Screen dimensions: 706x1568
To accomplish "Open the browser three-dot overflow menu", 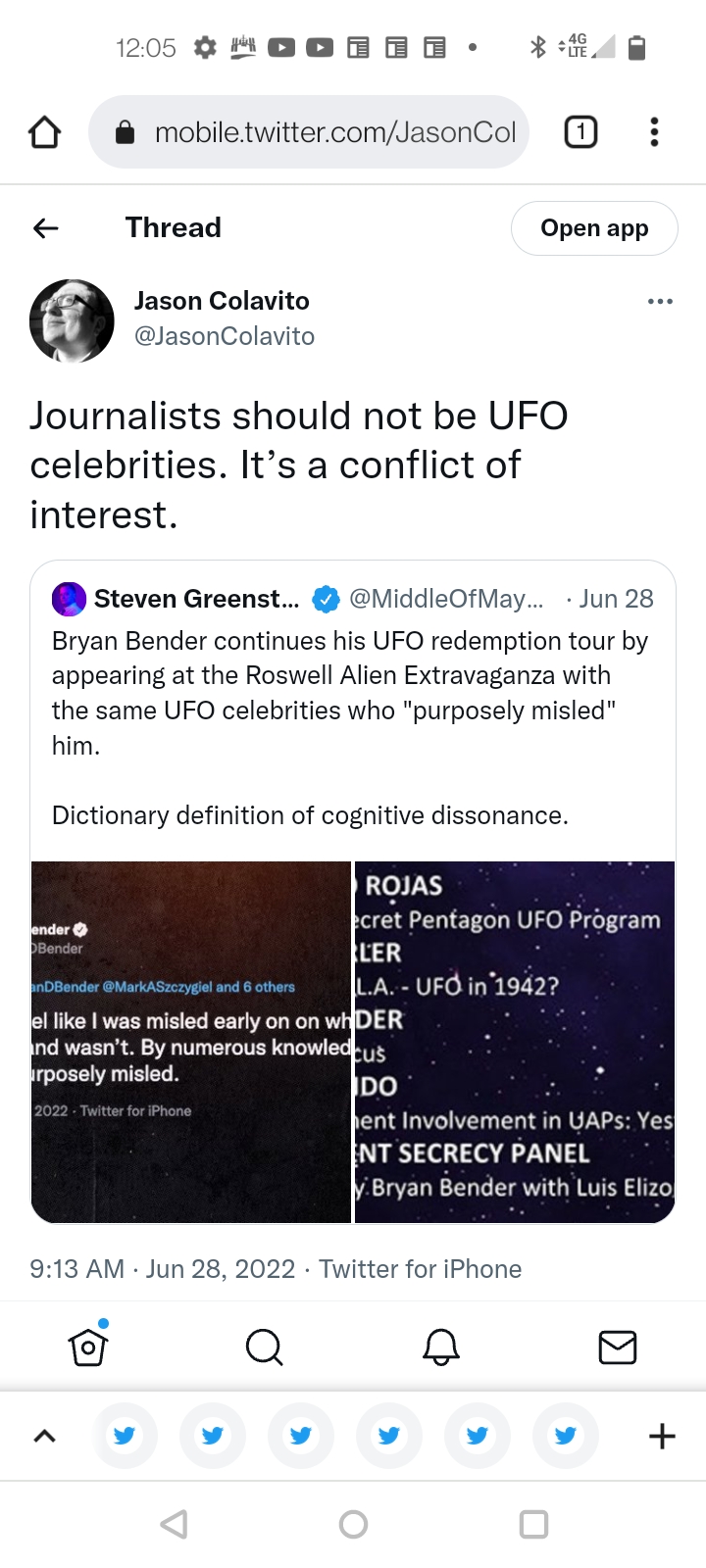I will pos(654,131).
